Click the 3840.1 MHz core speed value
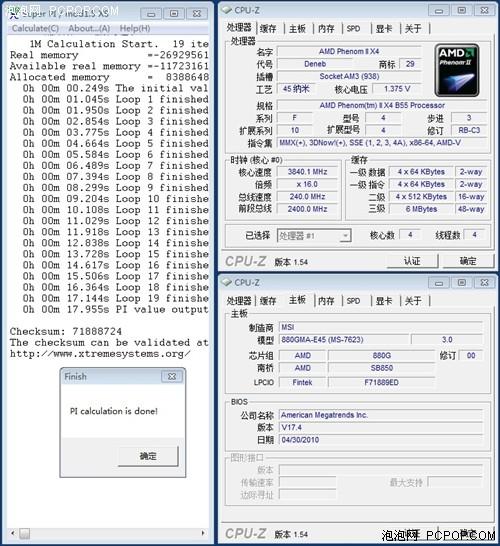 (307, 172)
